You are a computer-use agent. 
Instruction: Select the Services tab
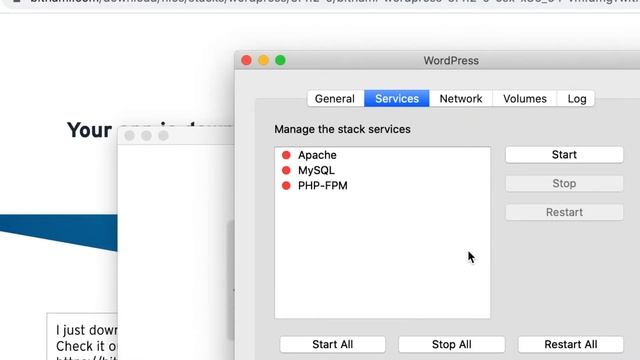pos(397,99)
